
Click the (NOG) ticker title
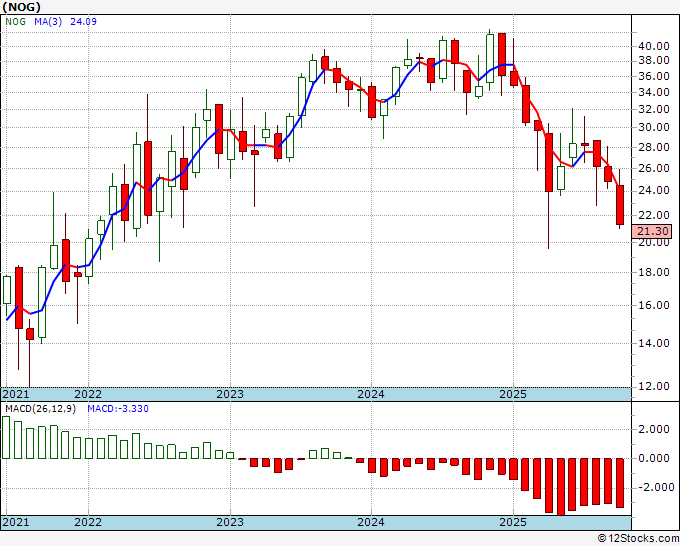(x=22, y=7)
